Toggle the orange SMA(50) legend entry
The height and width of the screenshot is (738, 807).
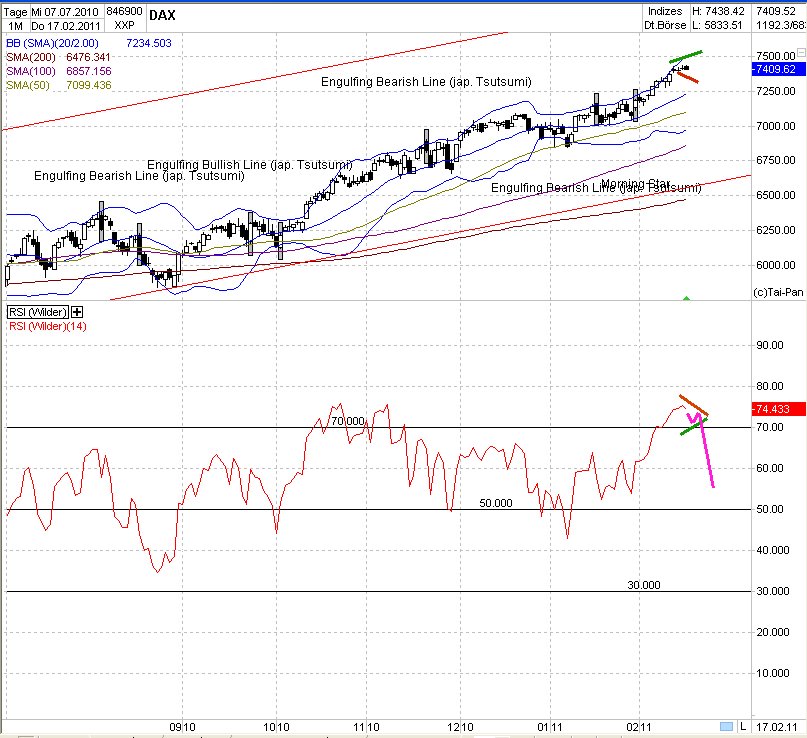pos(28,86)
